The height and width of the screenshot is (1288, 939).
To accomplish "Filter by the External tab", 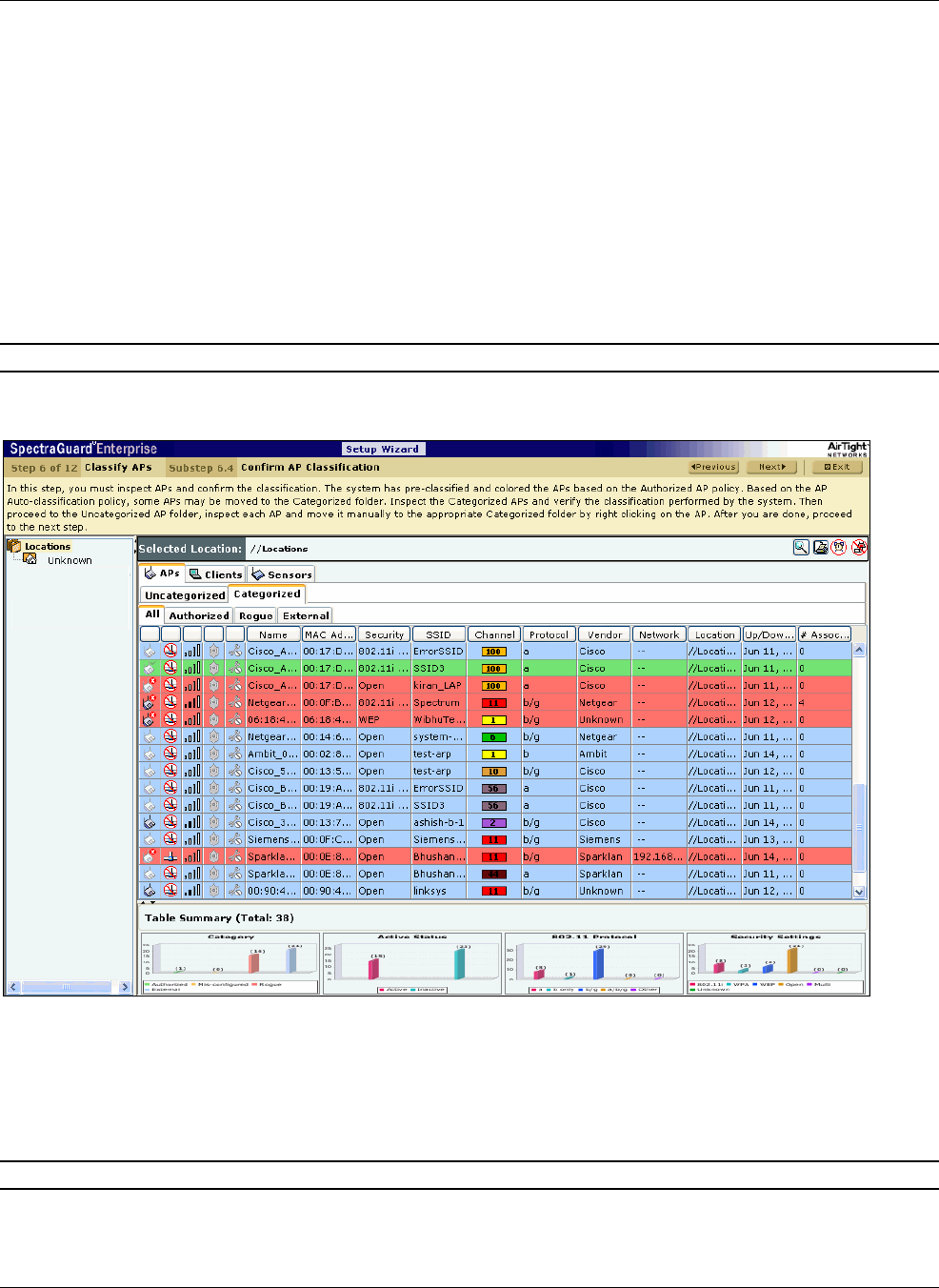I will tap(306, 615).
